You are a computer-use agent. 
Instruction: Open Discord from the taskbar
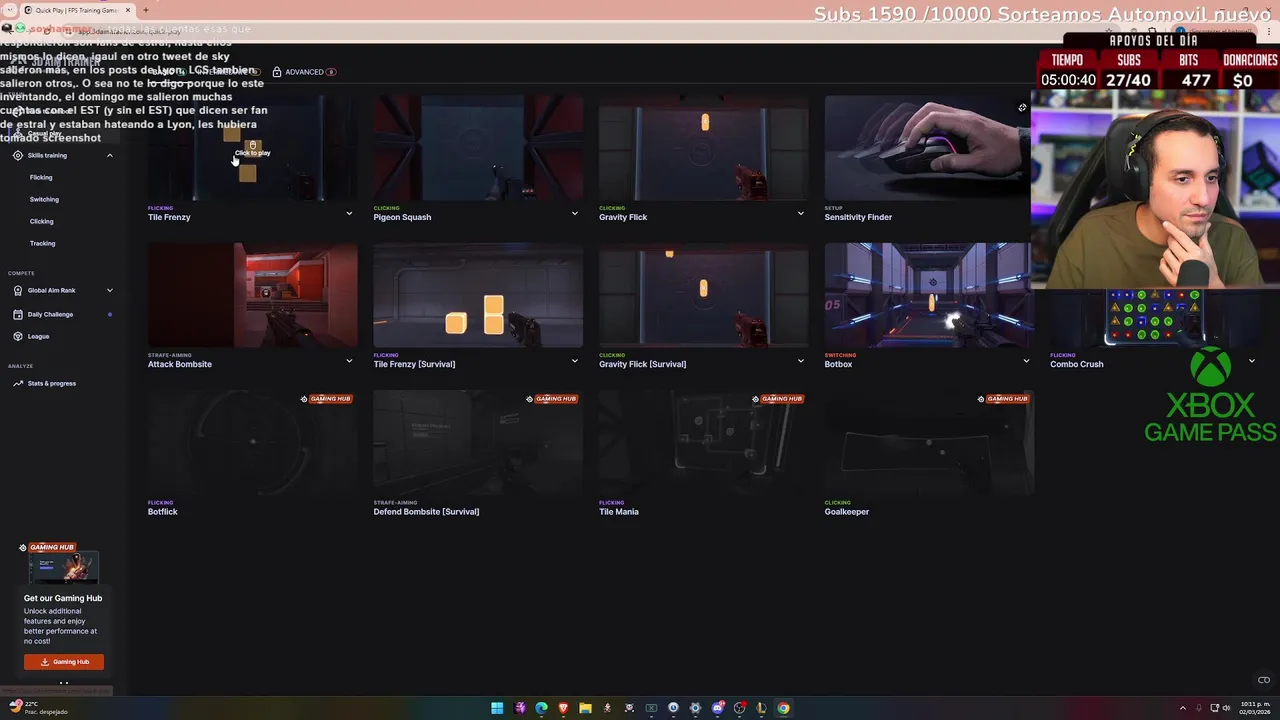717,708
